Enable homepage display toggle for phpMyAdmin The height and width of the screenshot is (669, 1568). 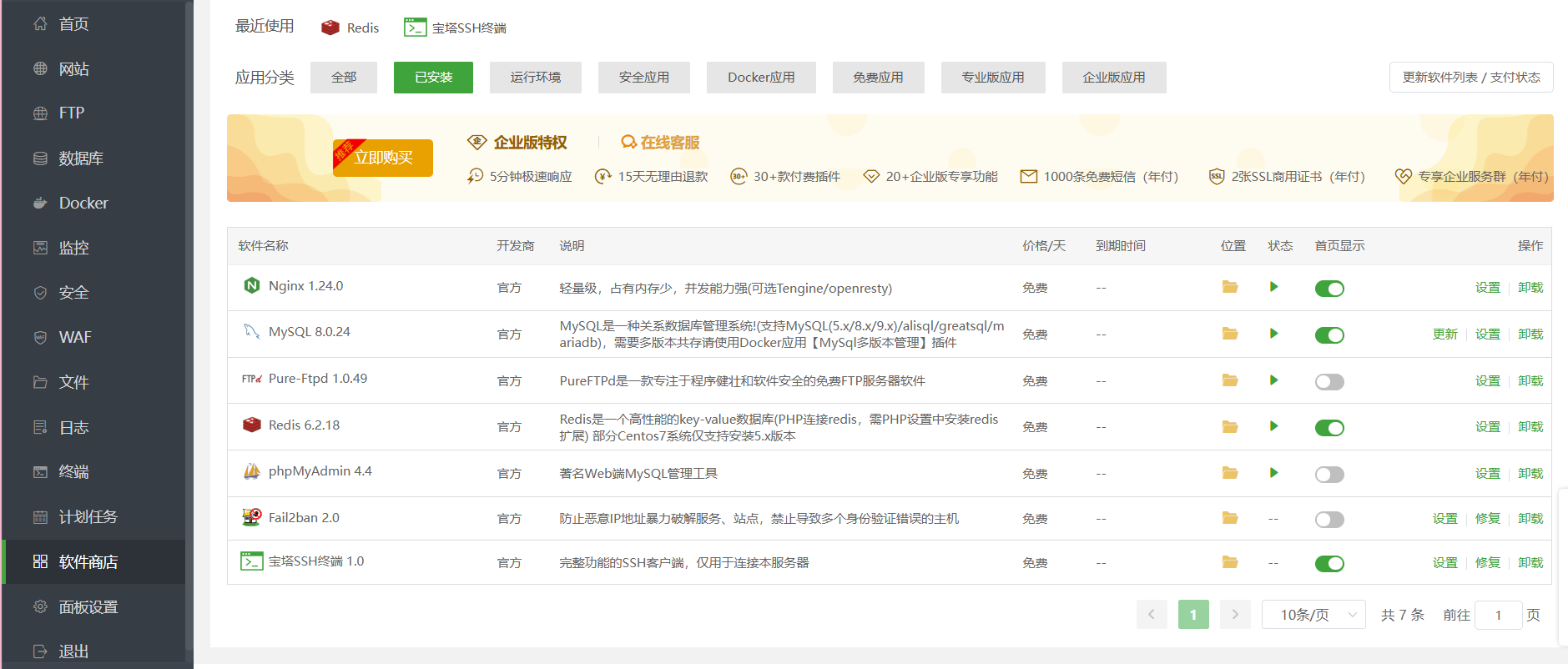(x=1329, y=475)
